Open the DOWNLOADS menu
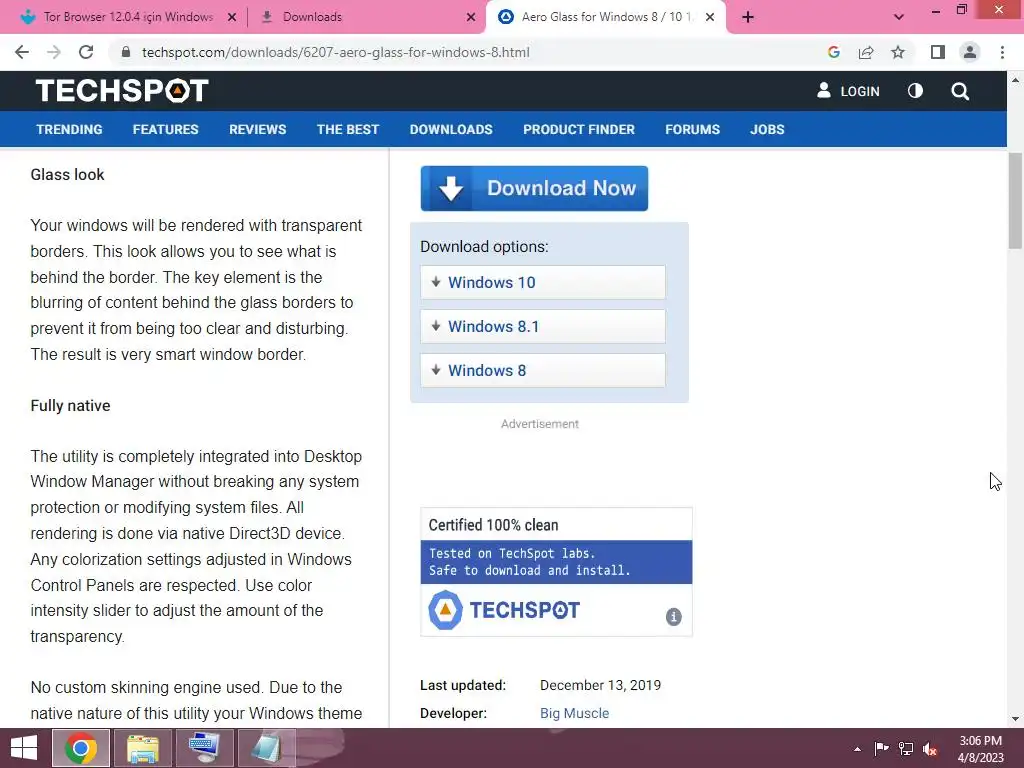Viewport: 1024px width, 768px height. coord(451,129)
